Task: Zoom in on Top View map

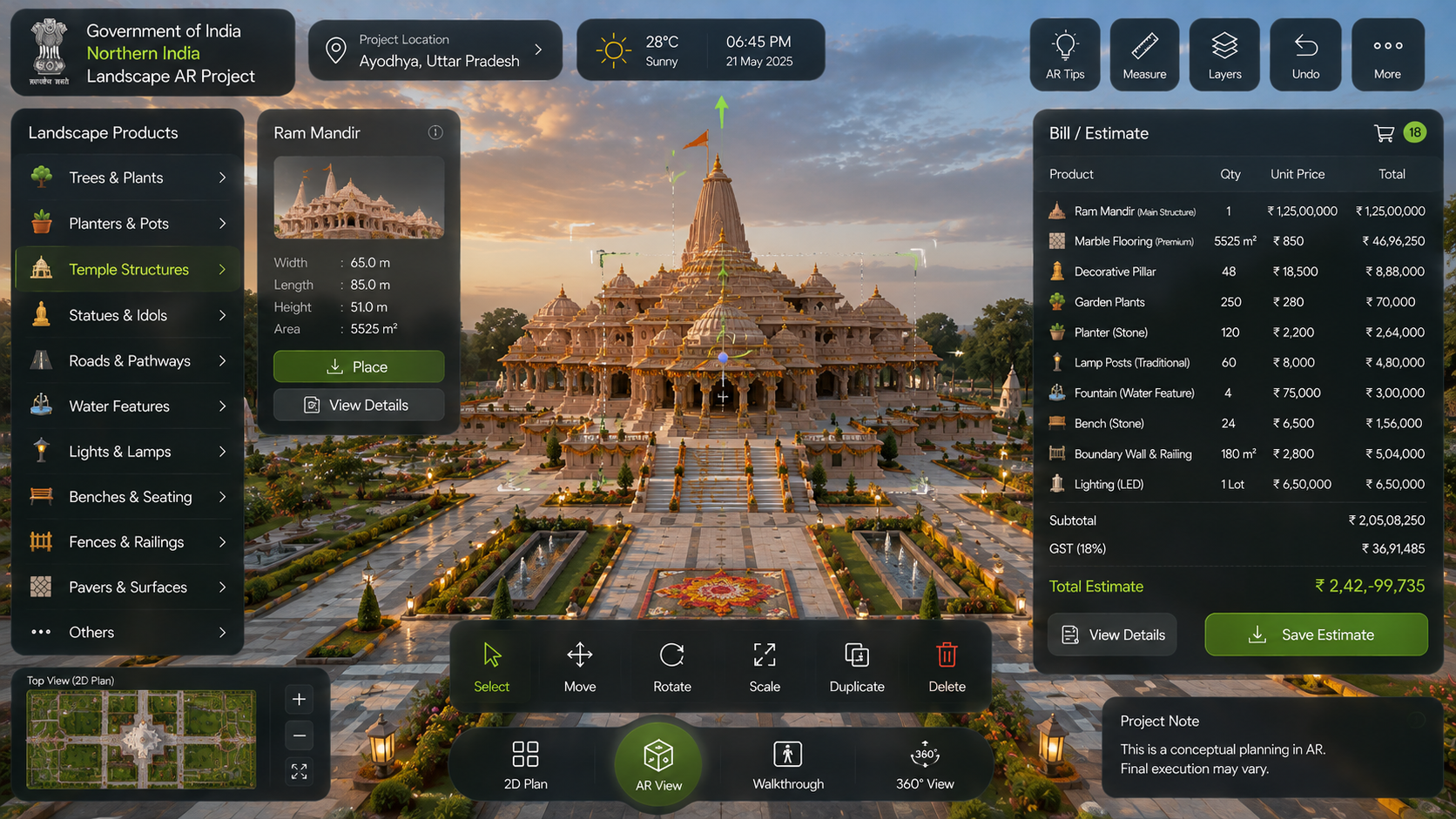Action: (299, 699)
